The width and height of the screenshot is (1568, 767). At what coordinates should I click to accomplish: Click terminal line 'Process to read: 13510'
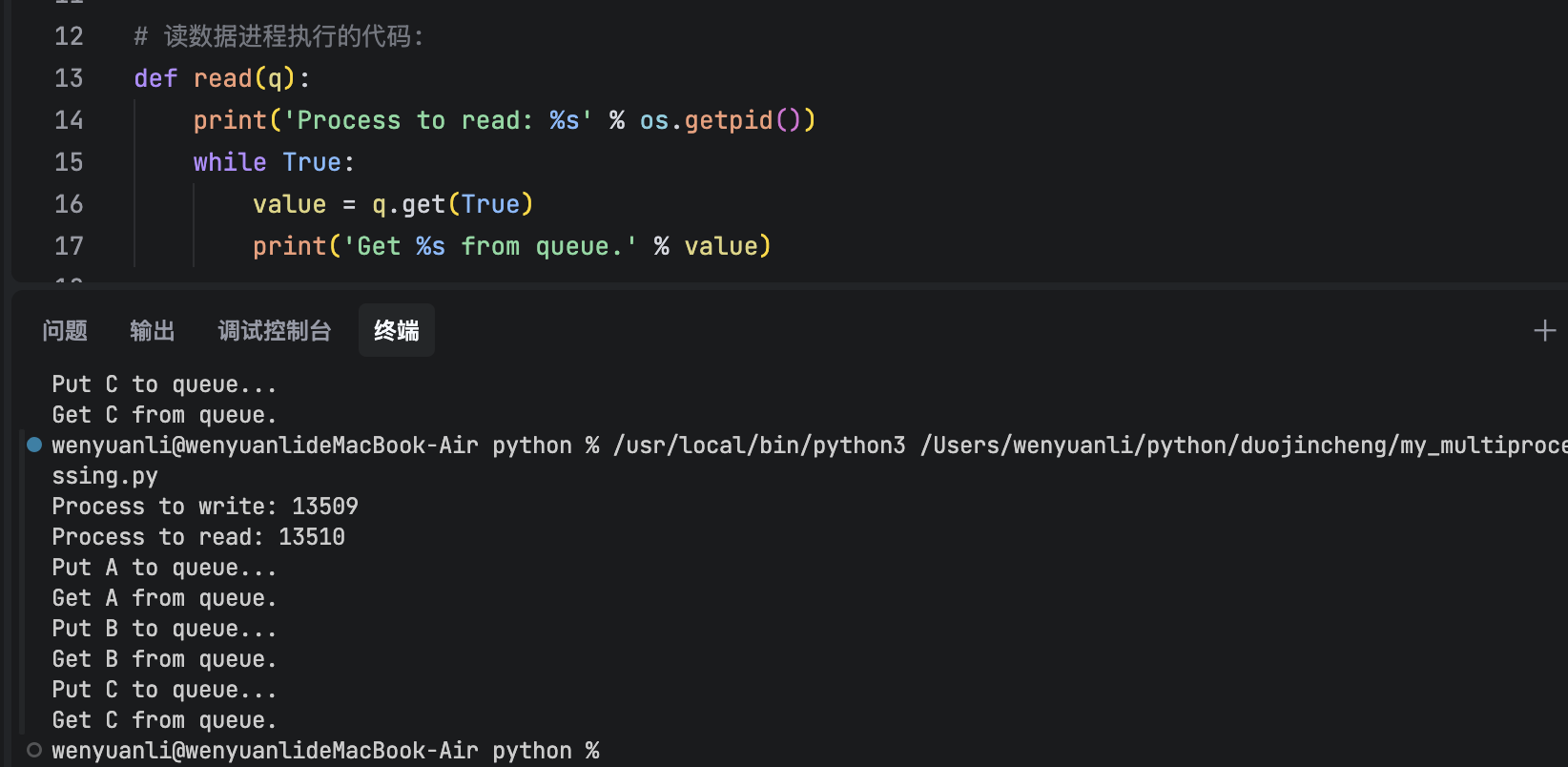(198, 536)
